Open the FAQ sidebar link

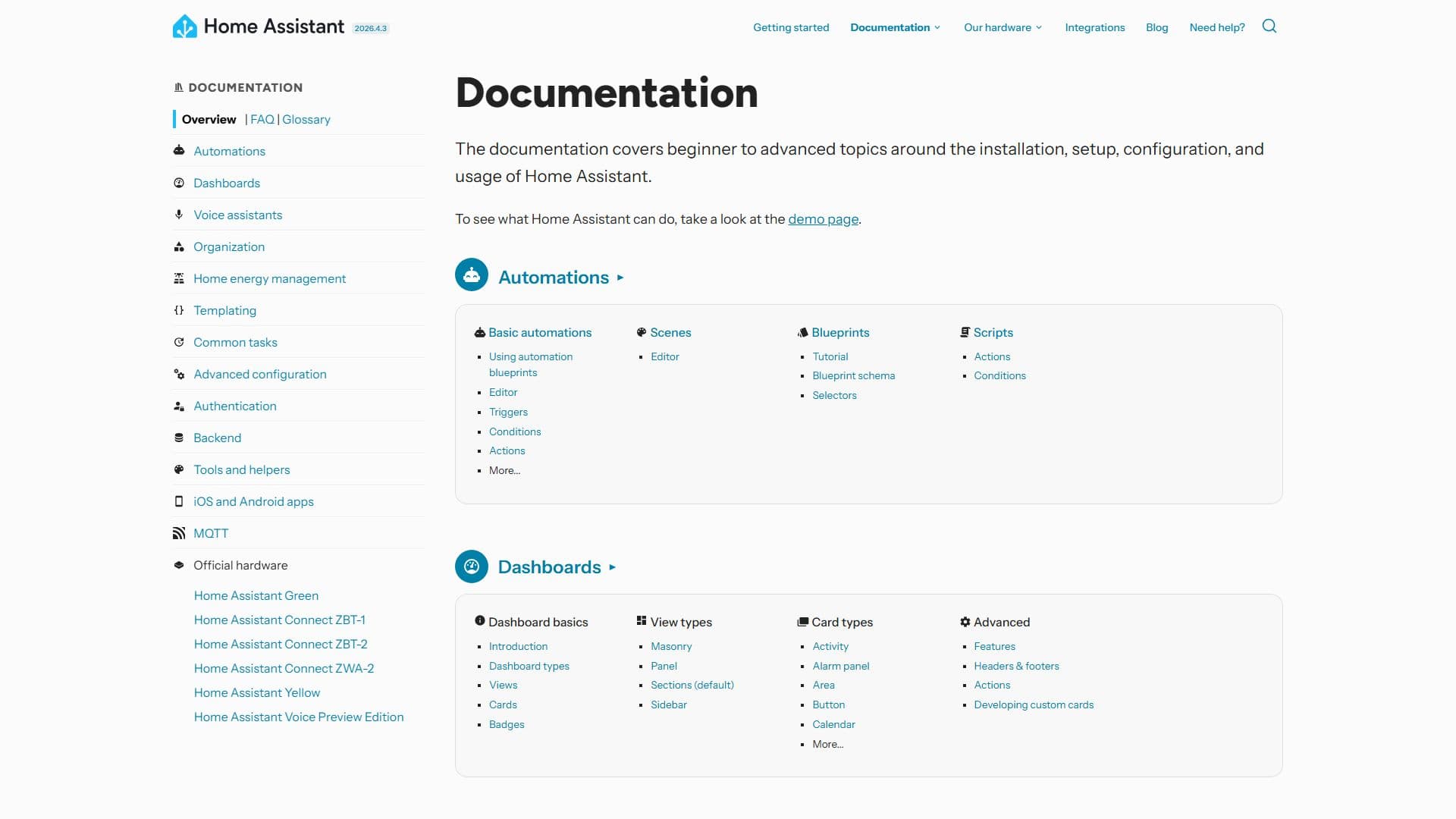pos(262,119)
